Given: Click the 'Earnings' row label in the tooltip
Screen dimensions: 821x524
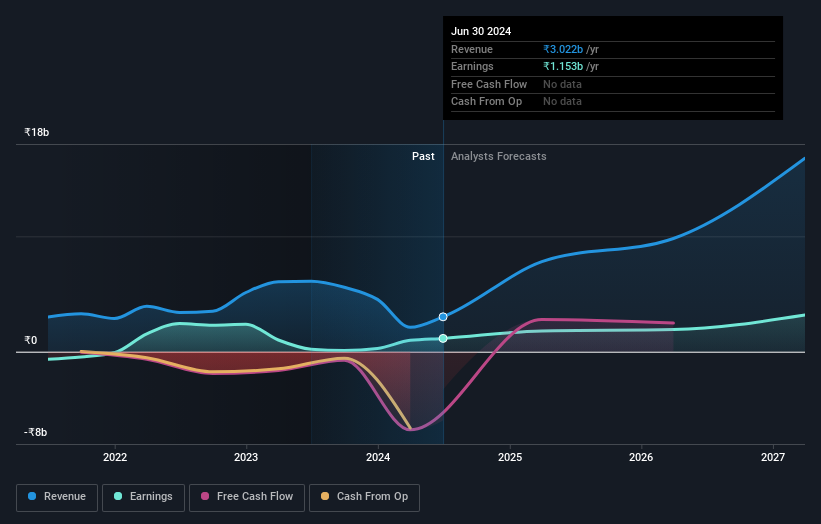Looking at the screenshot, I should point(472,66).
